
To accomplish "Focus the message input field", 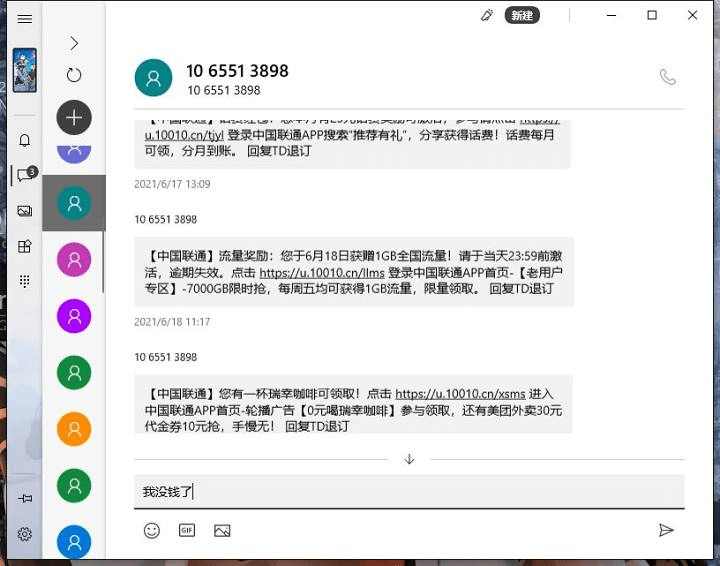I will [409, 492].
